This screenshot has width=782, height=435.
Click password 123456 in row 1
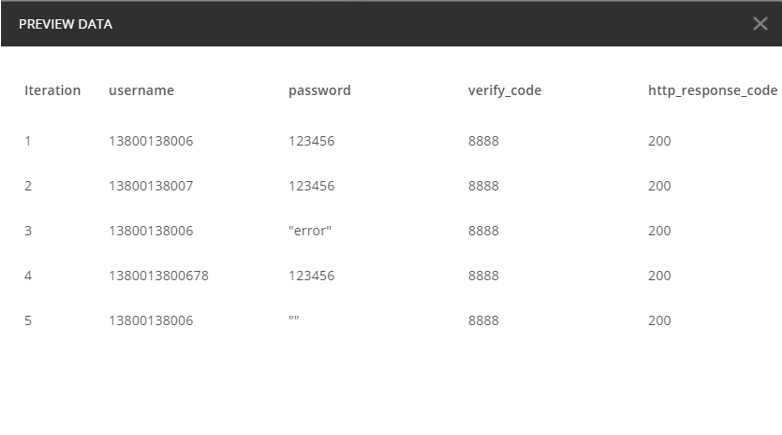pos(311,141)
